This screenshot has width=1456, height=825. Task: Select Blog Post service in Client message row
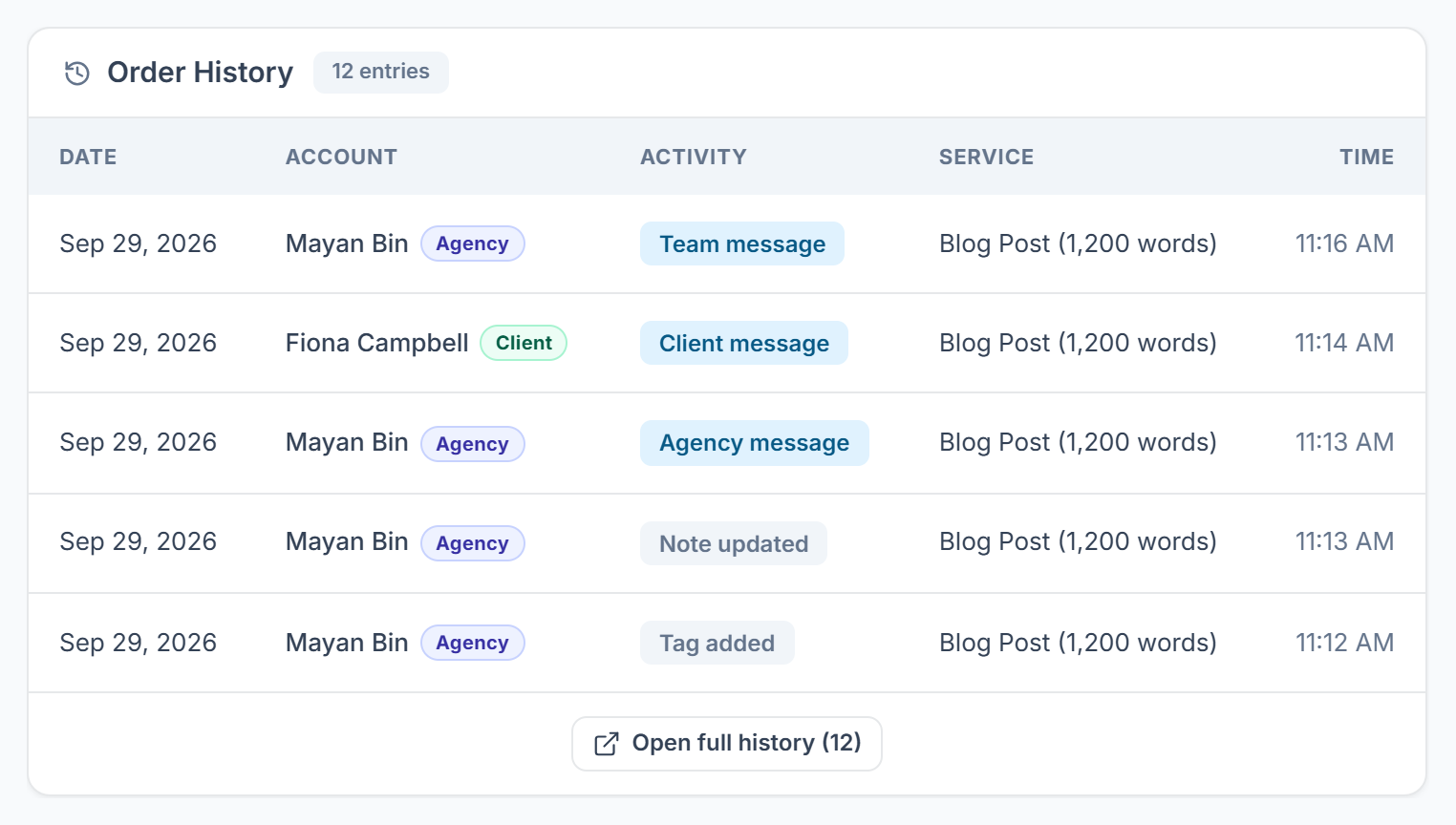click(1078, 344)
